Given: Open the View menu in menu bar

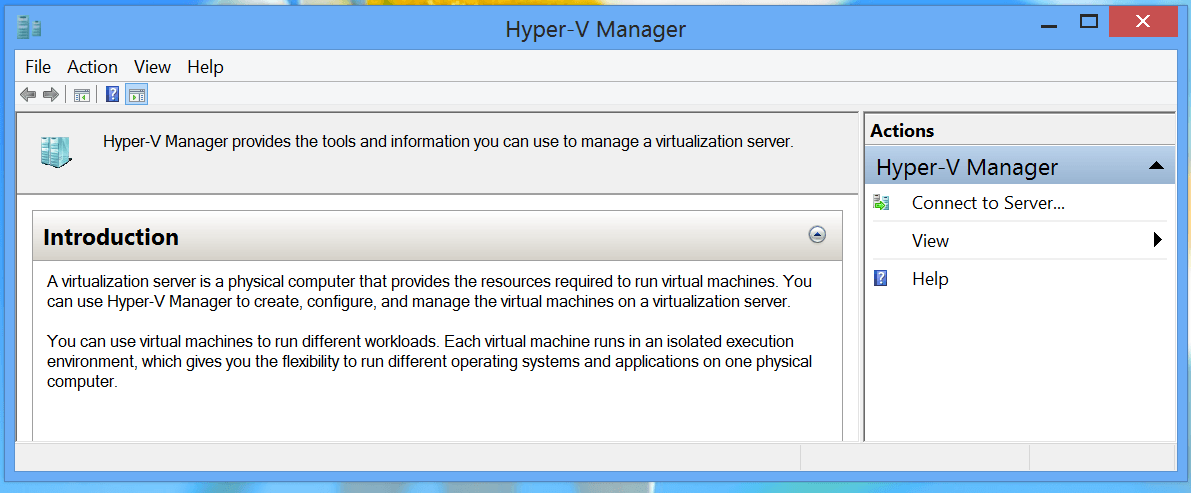Looking at the screenshot, I should (153, 67).
